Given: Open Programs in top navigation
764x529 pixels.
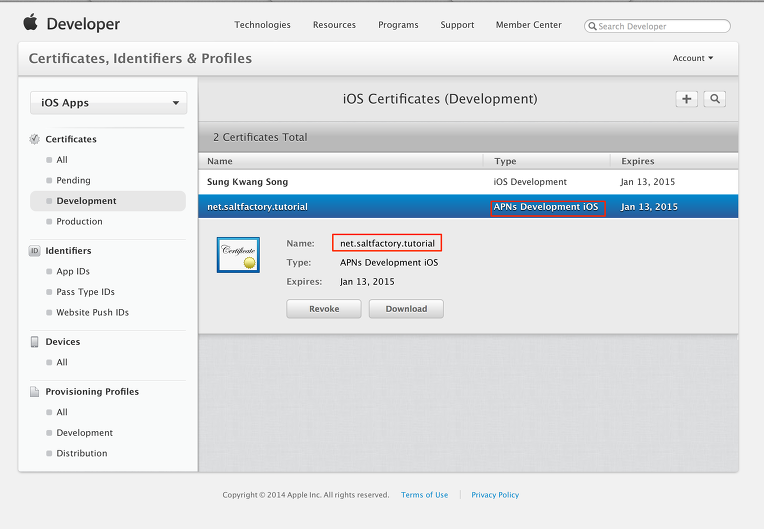Looking at the screenshot, I should [x=398, y=25].
